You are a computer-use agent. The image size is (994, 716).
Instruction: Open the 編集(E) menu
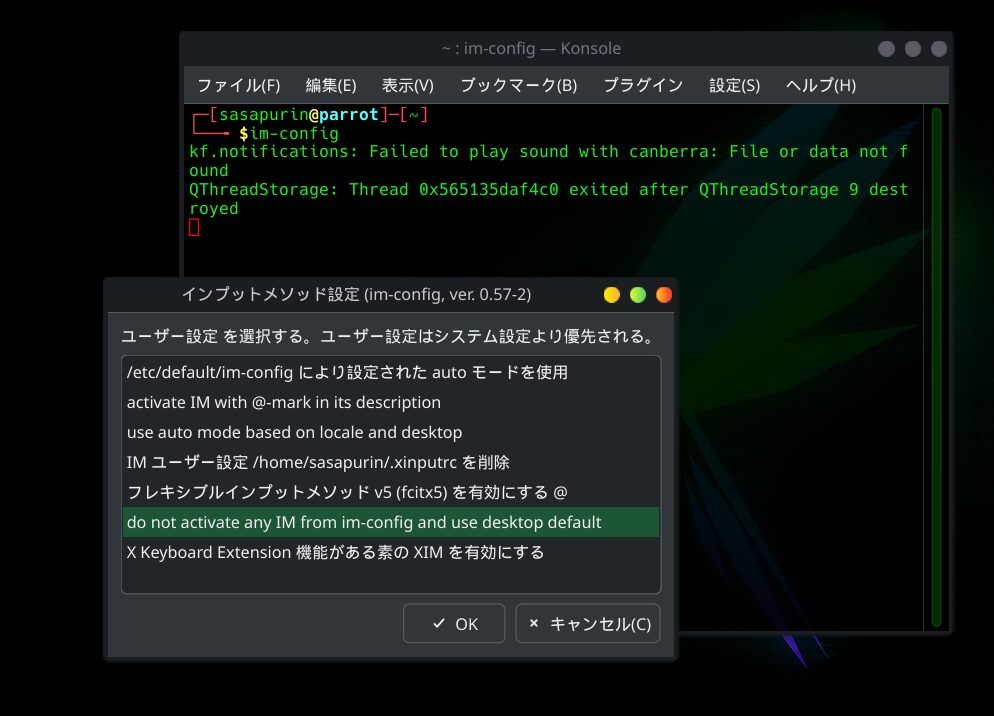click(329, 85)
